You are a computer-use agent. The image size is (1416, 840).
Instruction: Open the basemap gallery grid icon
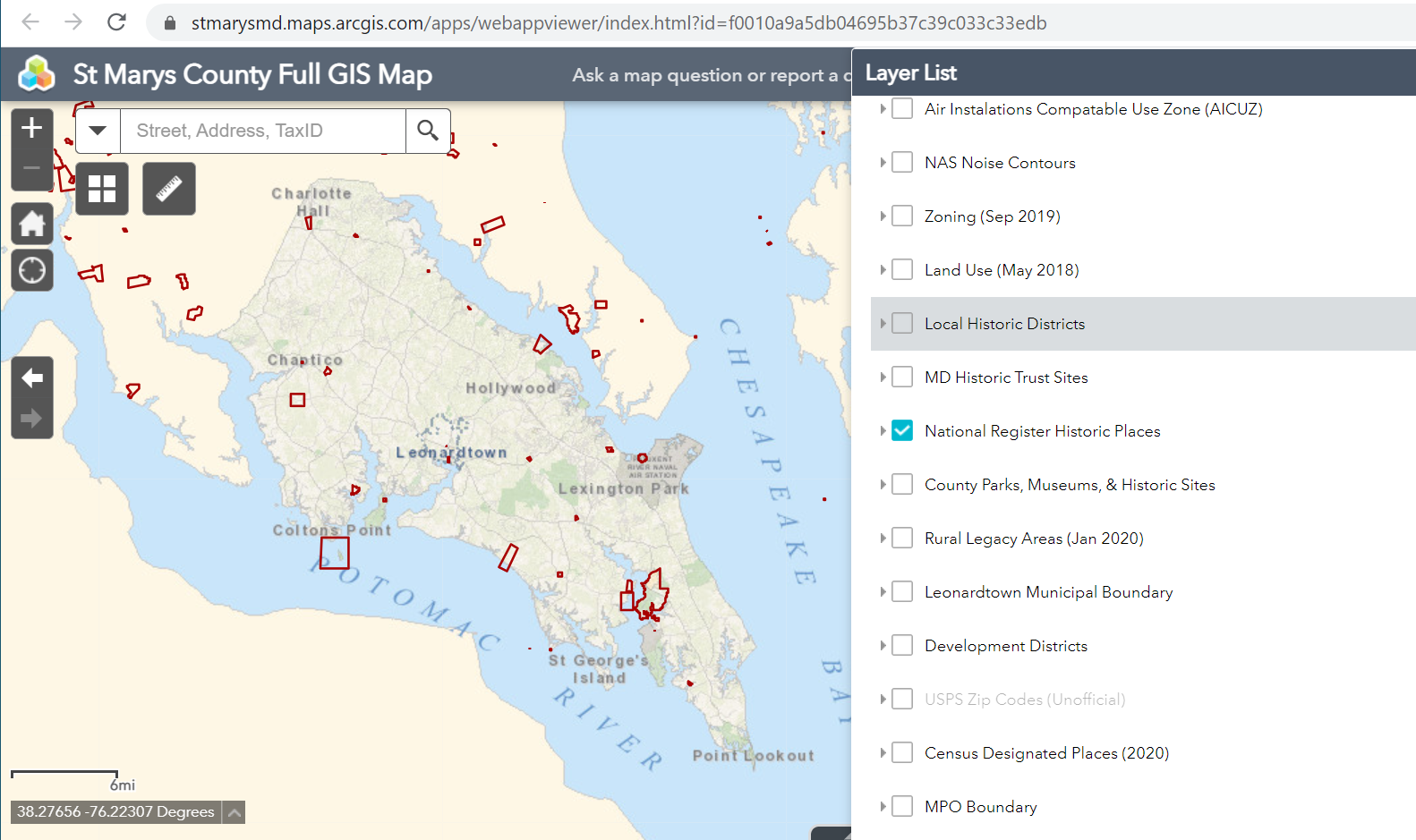102,189
